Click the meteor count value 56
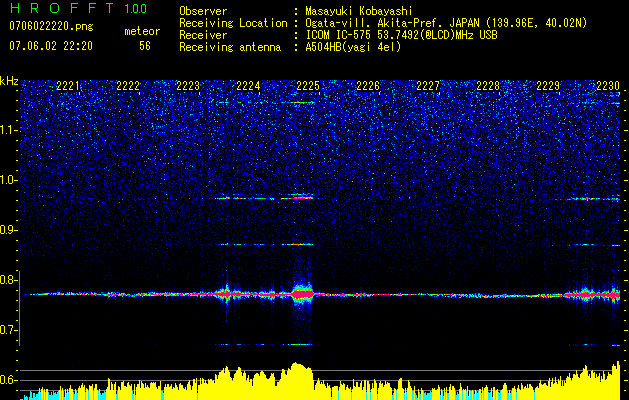 (x=145, y=46)
